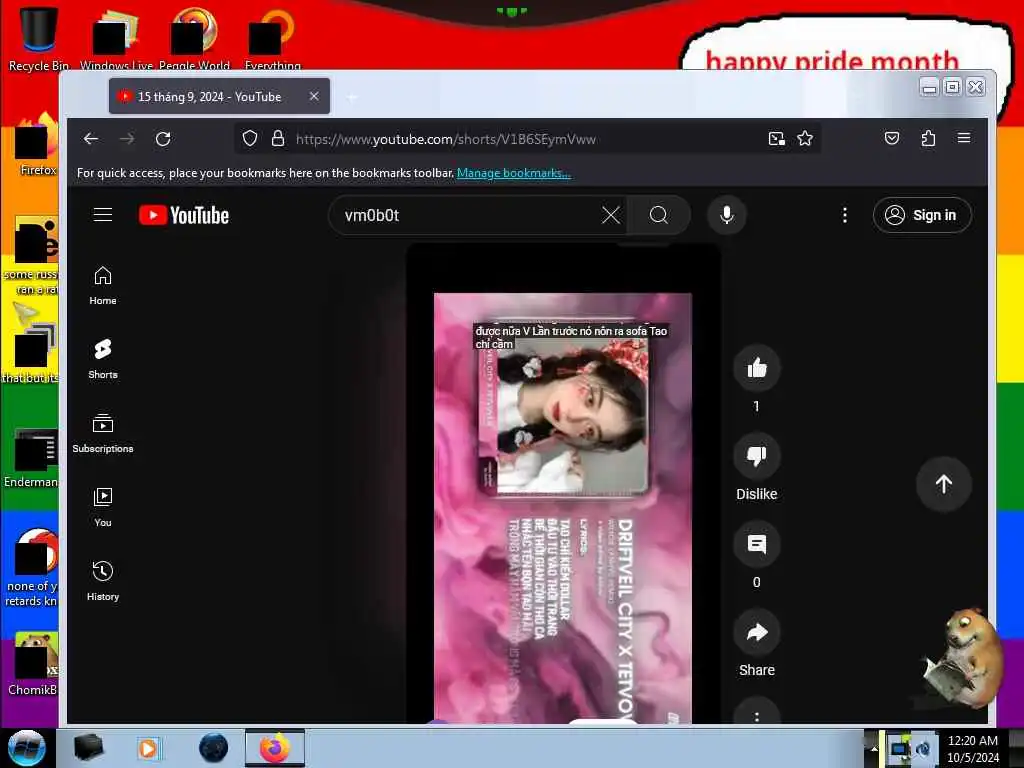Open the comments on this Short
The height and width of the screenshot is (768, 1024).
tap(757, 544)
